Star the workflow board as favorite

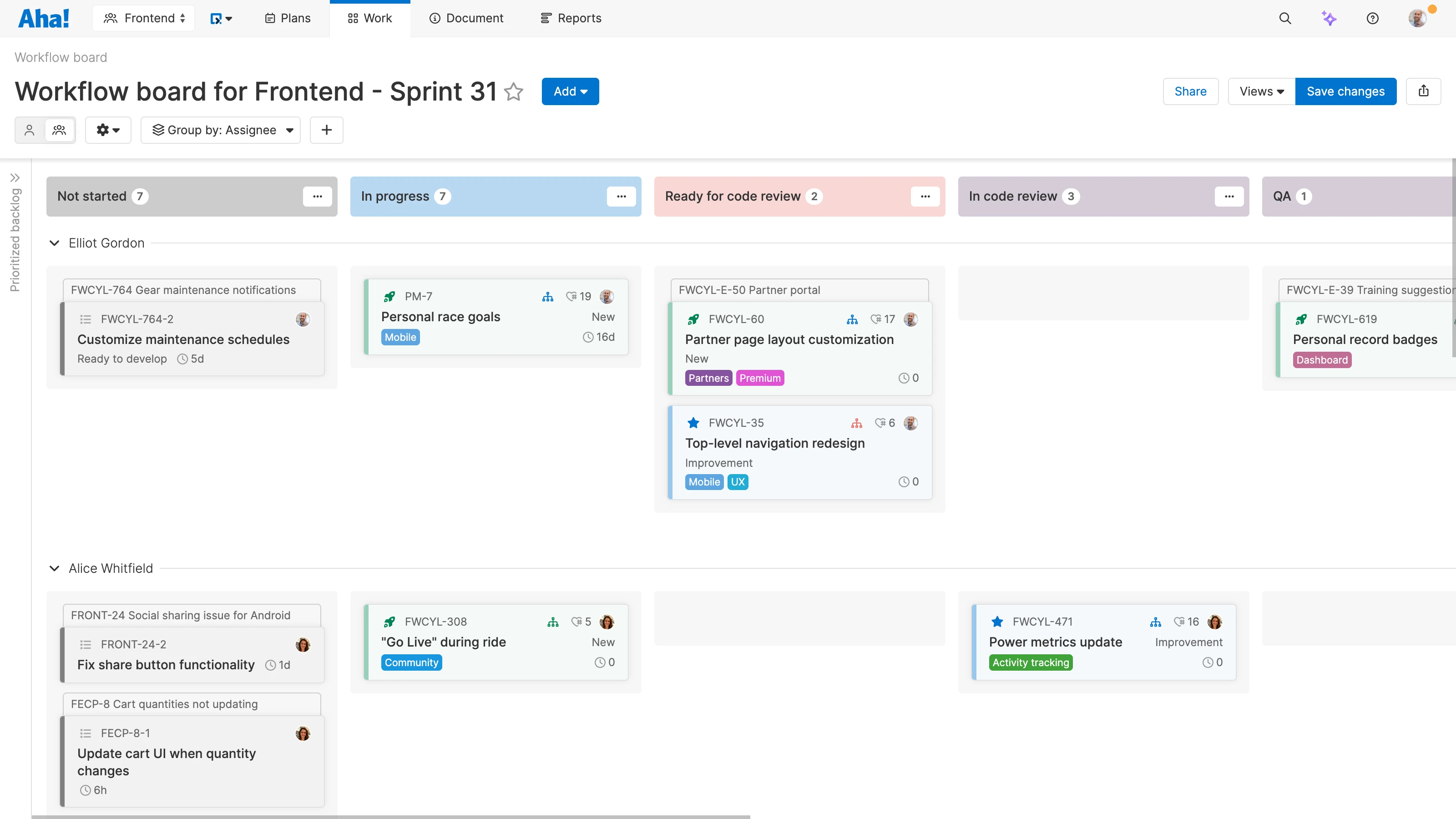514,92
